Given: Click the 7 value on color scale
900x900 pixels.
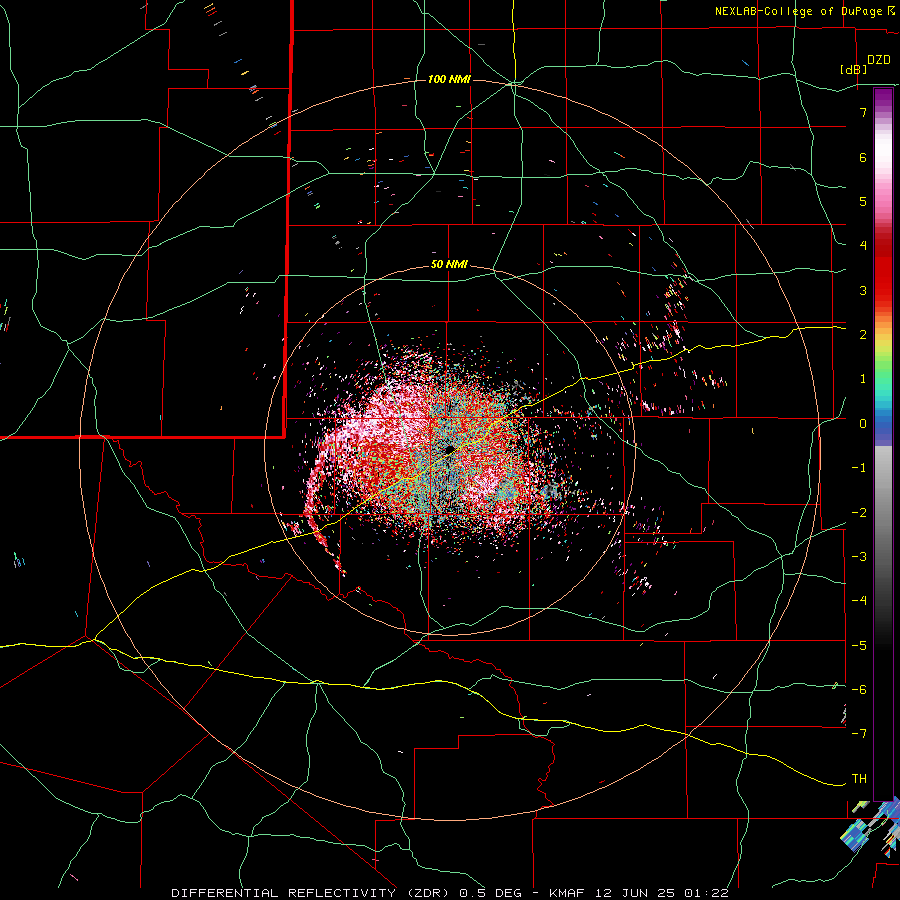Looking at the screenshot, I should [x=863, y=112].
